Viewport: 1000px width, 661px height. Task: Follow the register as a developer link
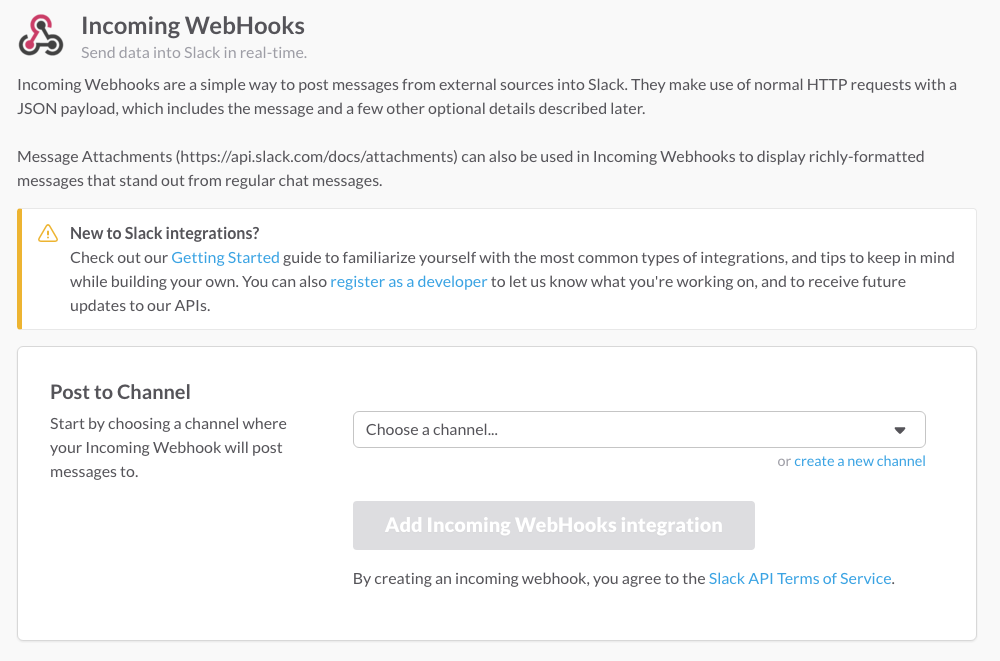(408, 281)
